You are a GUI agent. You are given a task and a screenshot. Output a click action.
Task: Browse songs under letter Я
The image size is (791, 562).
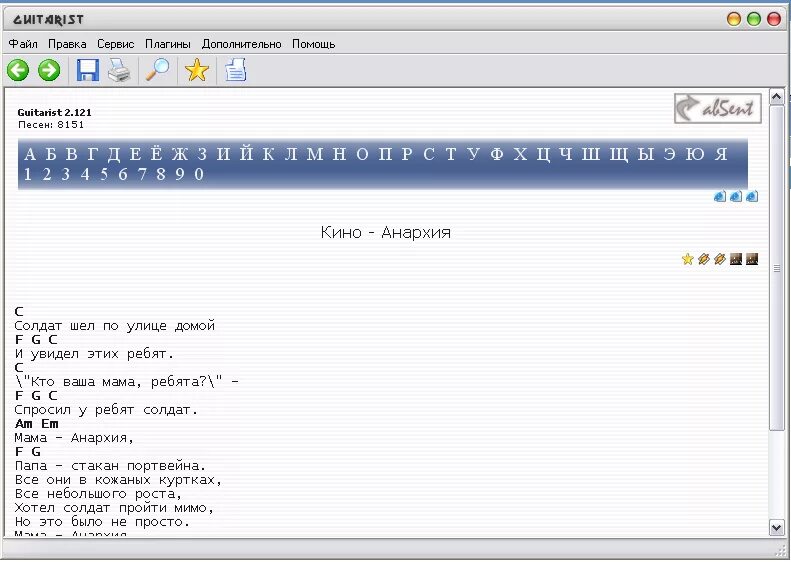tap(721, 154)
